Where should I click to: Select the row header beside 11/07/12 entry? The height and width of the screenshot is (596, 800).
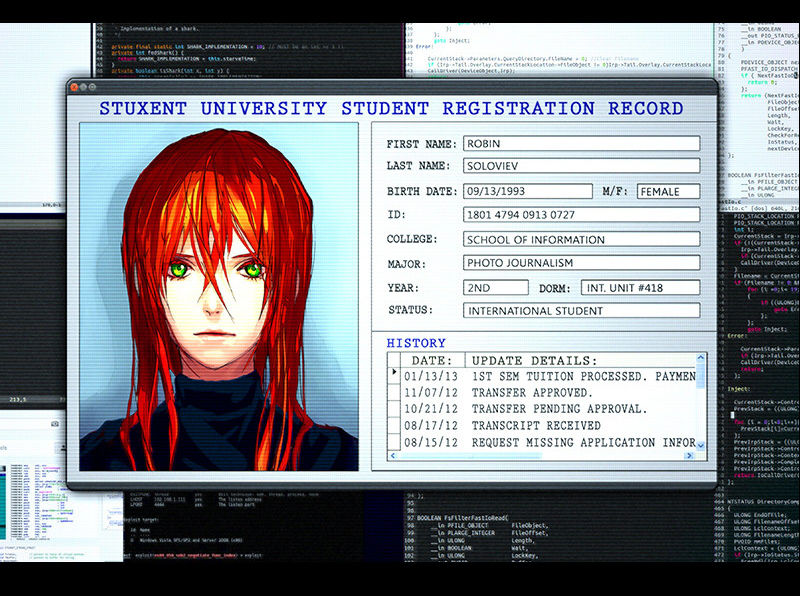pyautogui.click(x=394, y=392)
